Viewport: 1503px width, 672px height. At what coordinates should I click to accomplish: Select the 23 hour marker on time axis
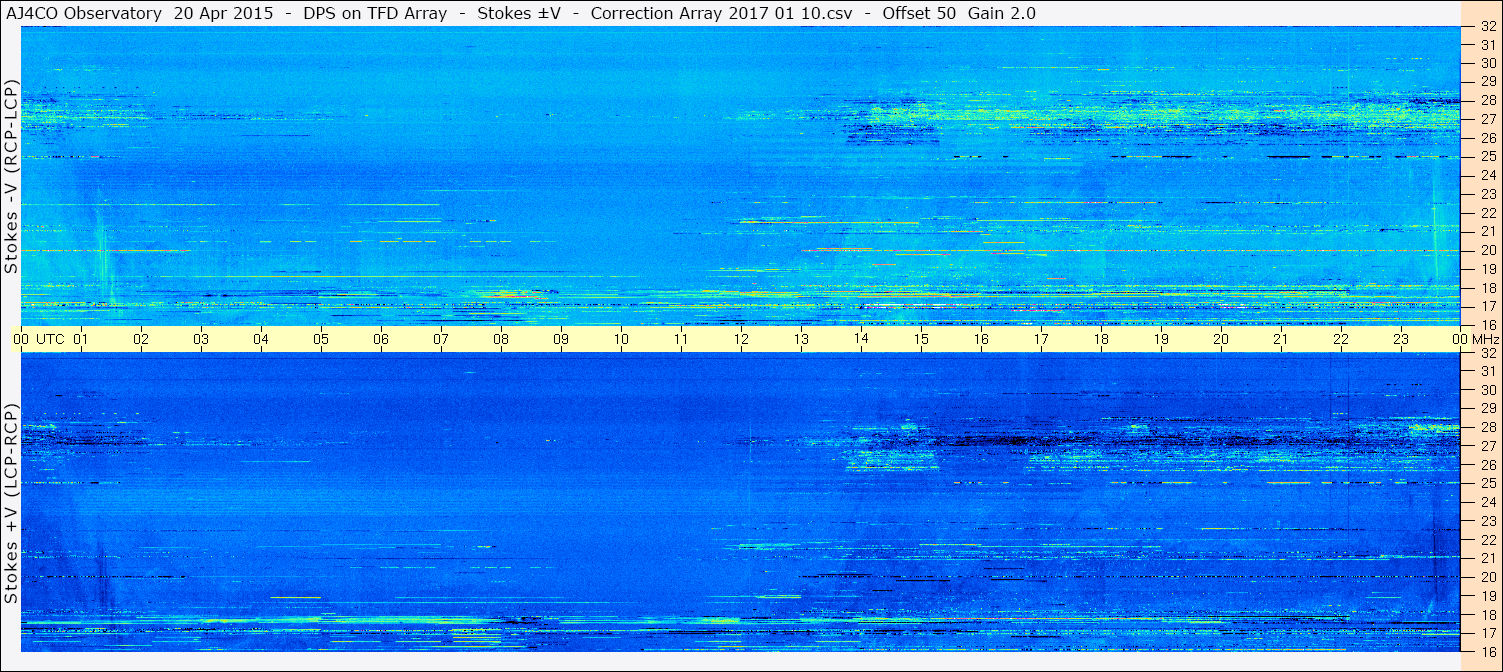point(1401,339)
